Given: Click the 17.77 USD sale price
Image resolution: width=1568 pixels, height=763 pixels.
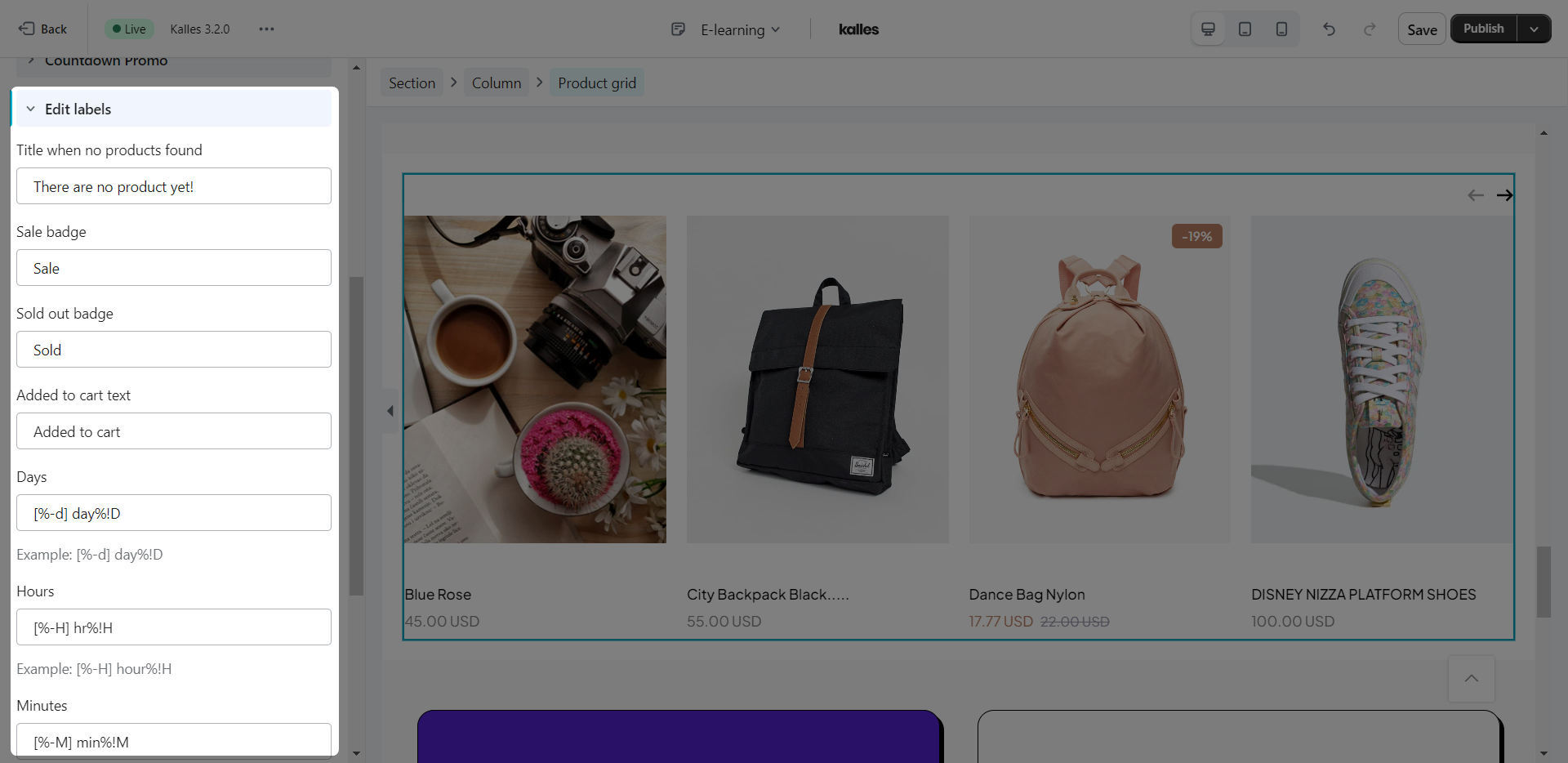Looking at the screenshot, I should click(1000, 622).
